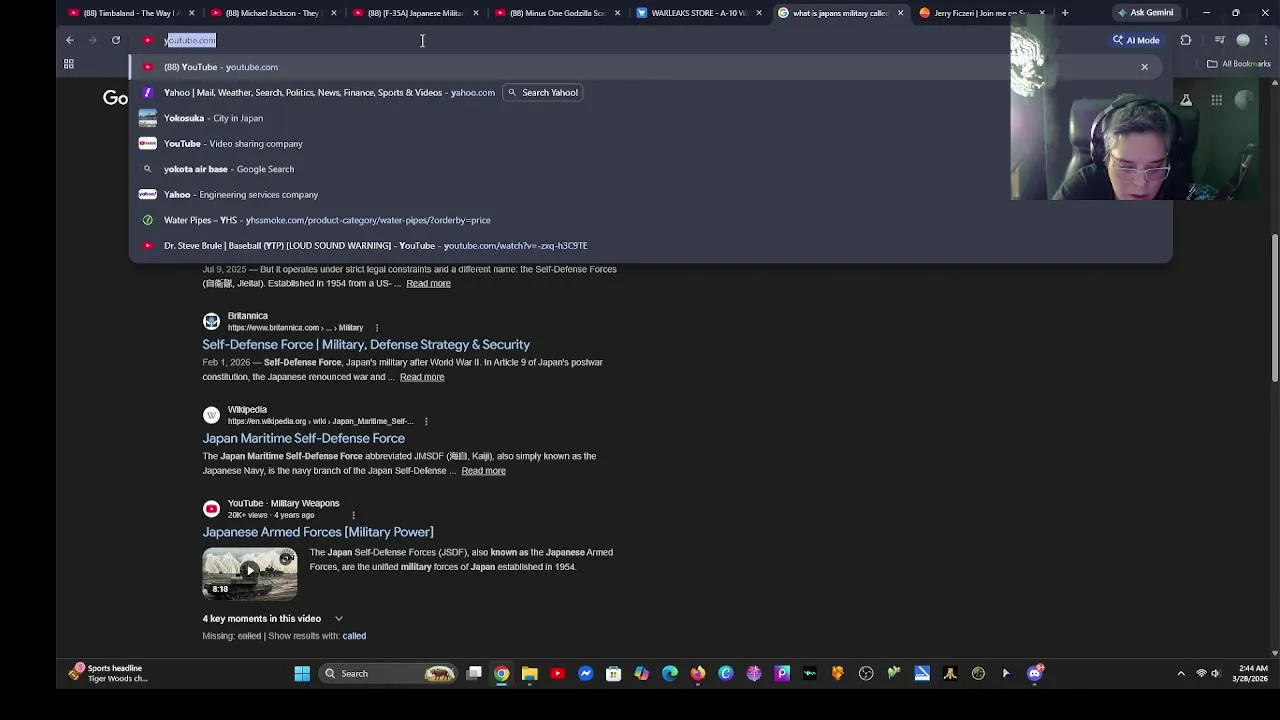This screenshot has width=1280, height=720.
Task: Click the page vertical scrollbar
Action: (1274, 308)
